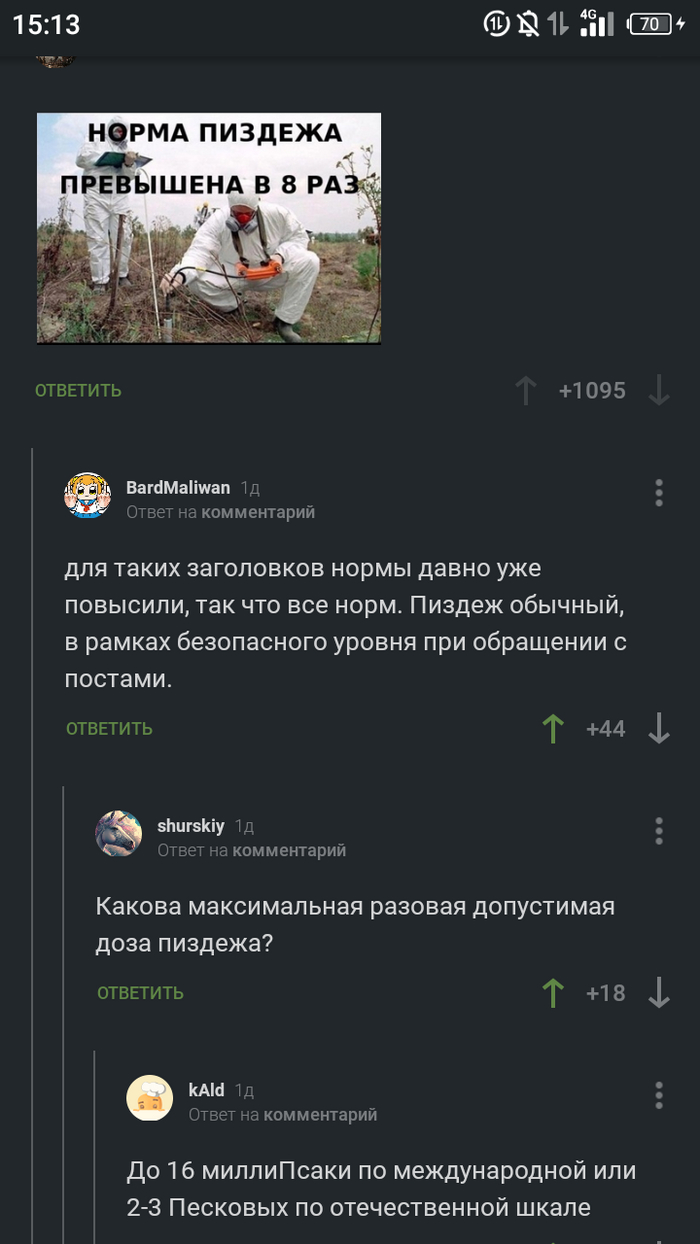Tap ОТВЕТИТЬ under the meme image comment
The image size is (700, 1244).
click(x=78, y=391)
